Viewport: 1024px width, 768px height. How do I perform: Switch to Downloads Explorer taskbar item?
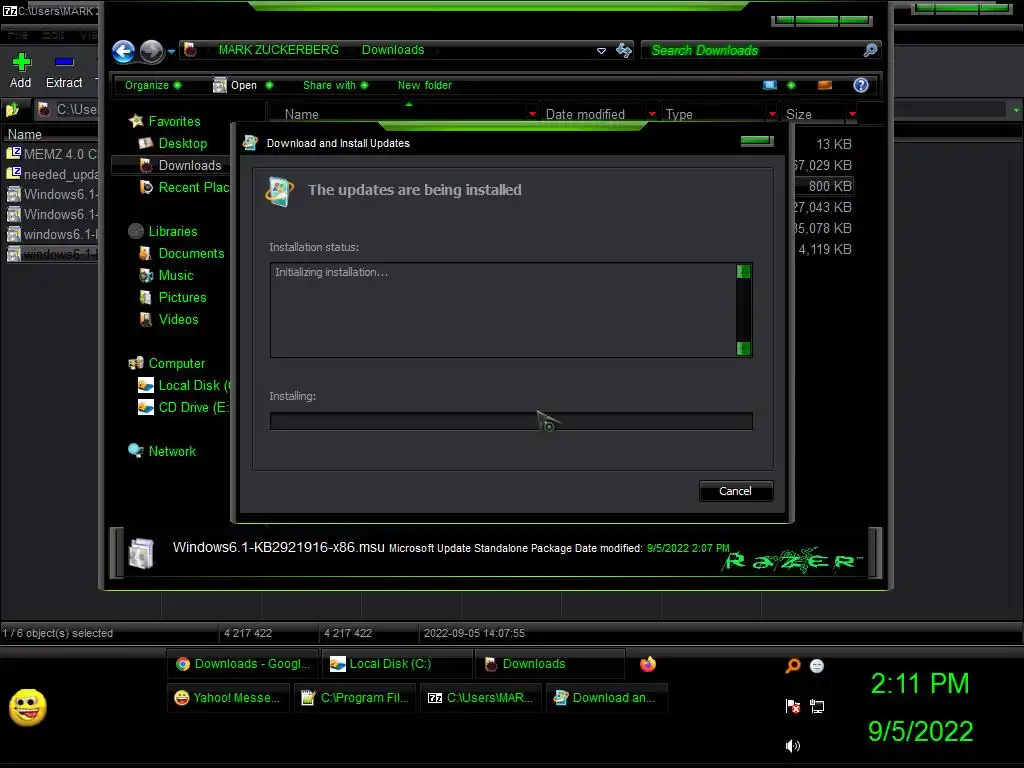coord(551,664)
